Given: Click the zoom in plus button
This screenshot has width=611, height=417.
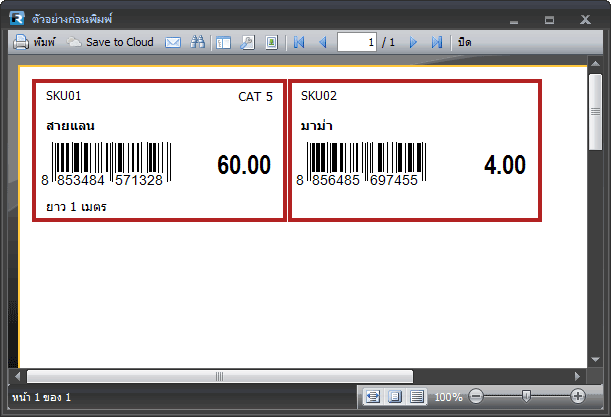Looking at the screenshot, I should point(578,397).
